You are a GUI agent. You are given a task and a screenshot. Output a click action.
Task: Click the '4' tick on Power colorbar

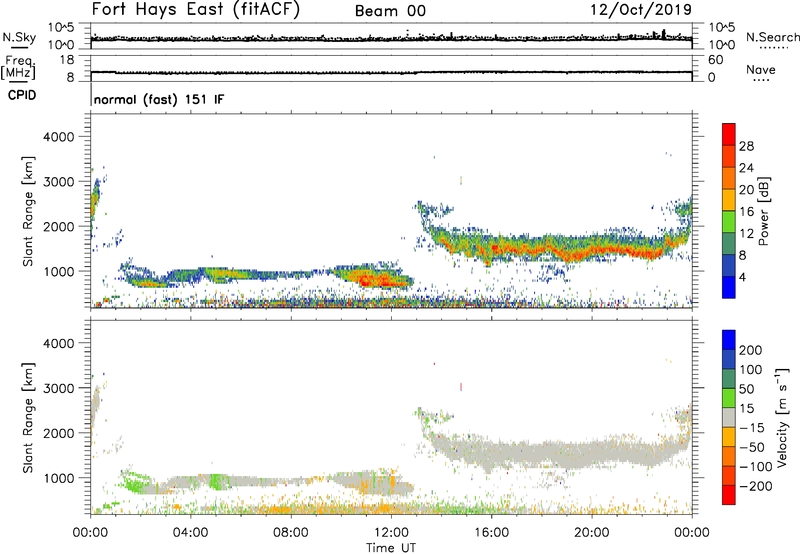[x=743, y=276]
